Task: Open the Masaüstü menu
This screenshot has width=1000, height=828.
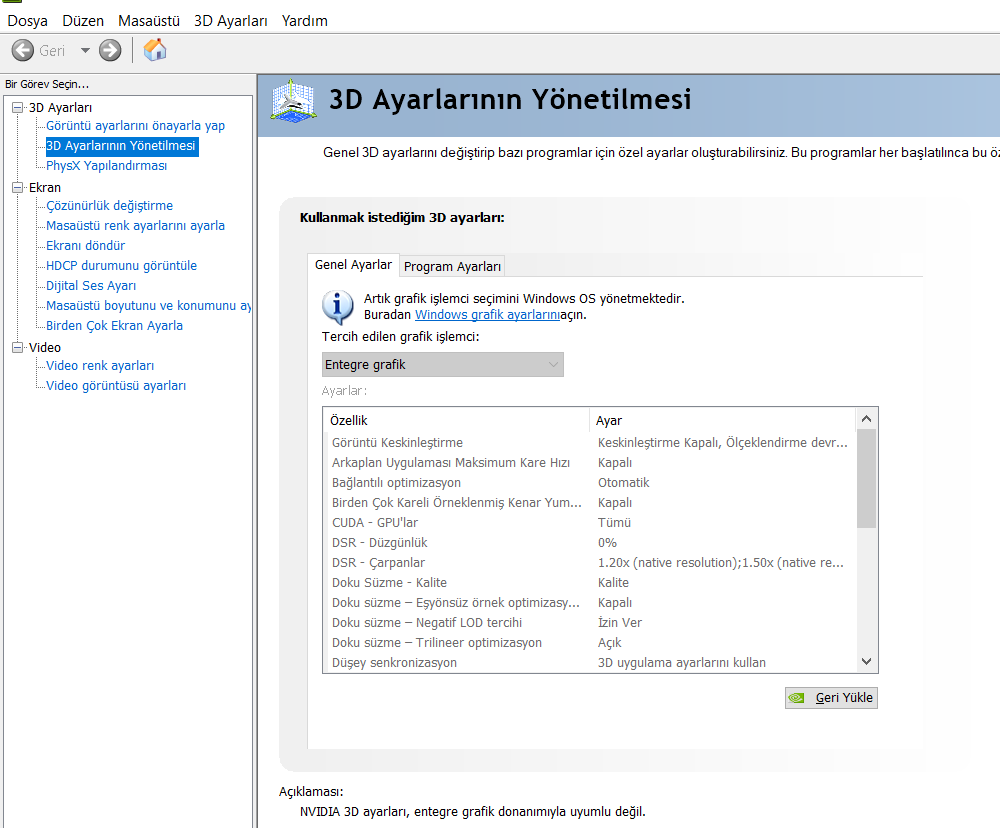Action: coord(149,21)
